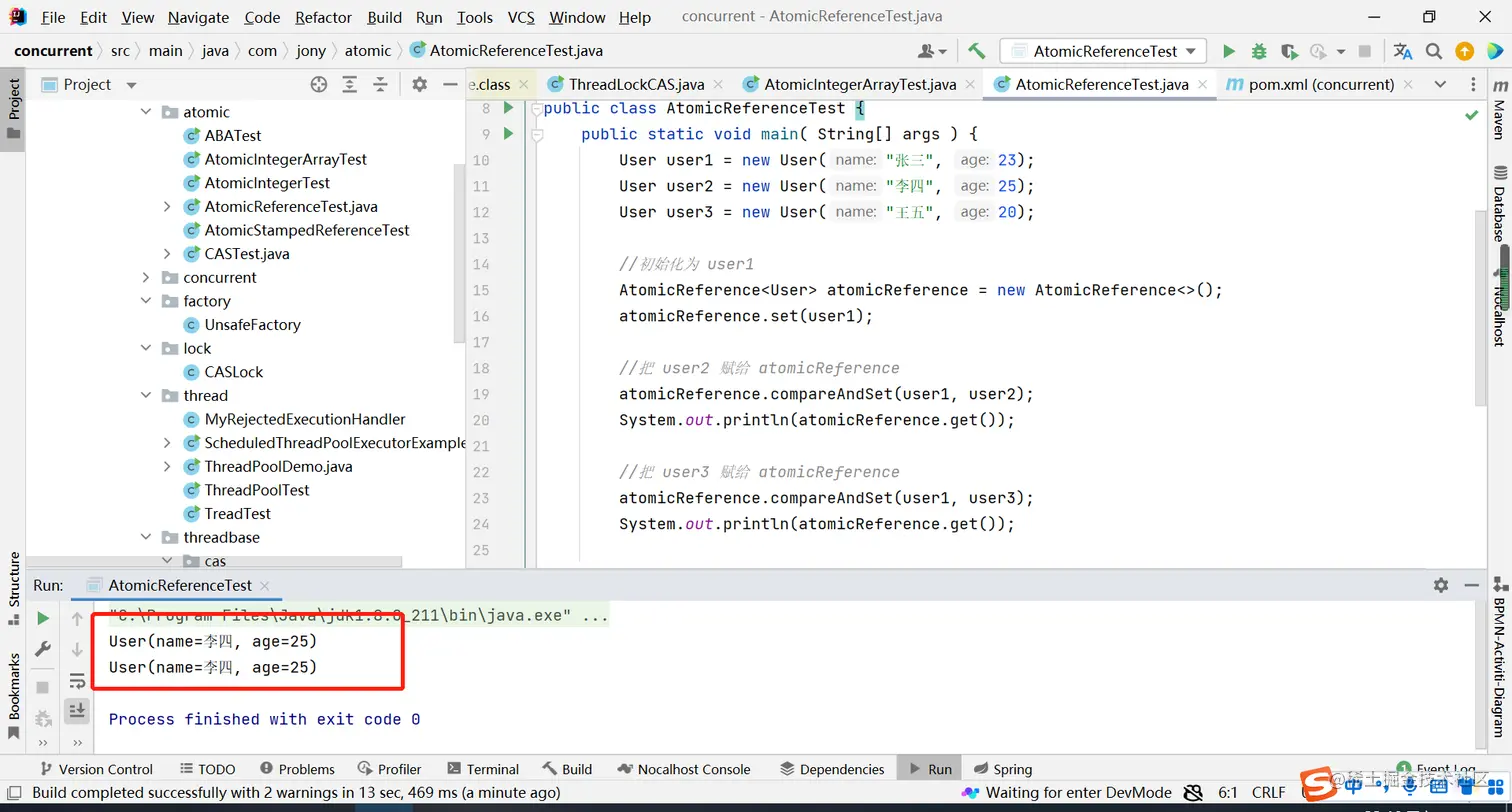Viewport: 1512px width, 812px height.
Task: Open the Navigate menu
Action: click(x=198, y=17)
